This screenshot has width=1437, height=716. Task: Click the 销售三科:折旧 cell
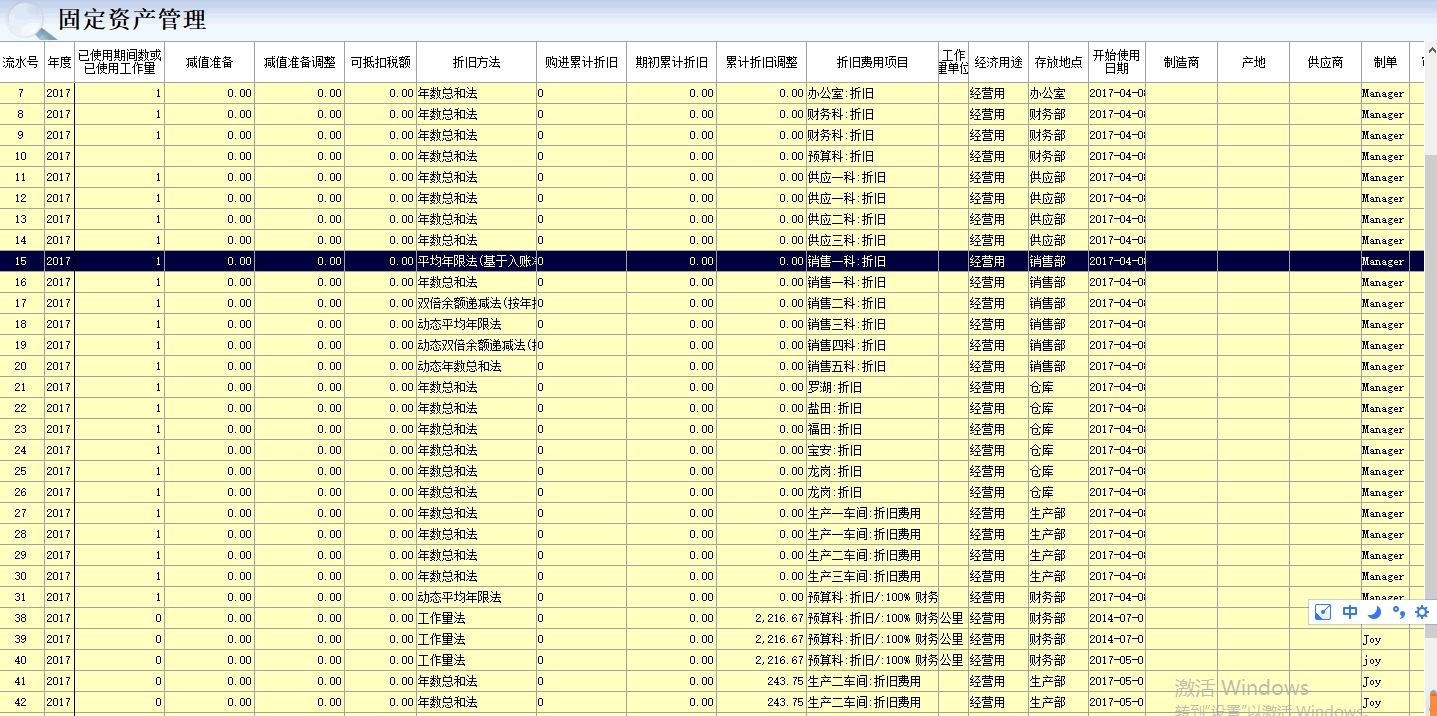(x=872, y=324)
